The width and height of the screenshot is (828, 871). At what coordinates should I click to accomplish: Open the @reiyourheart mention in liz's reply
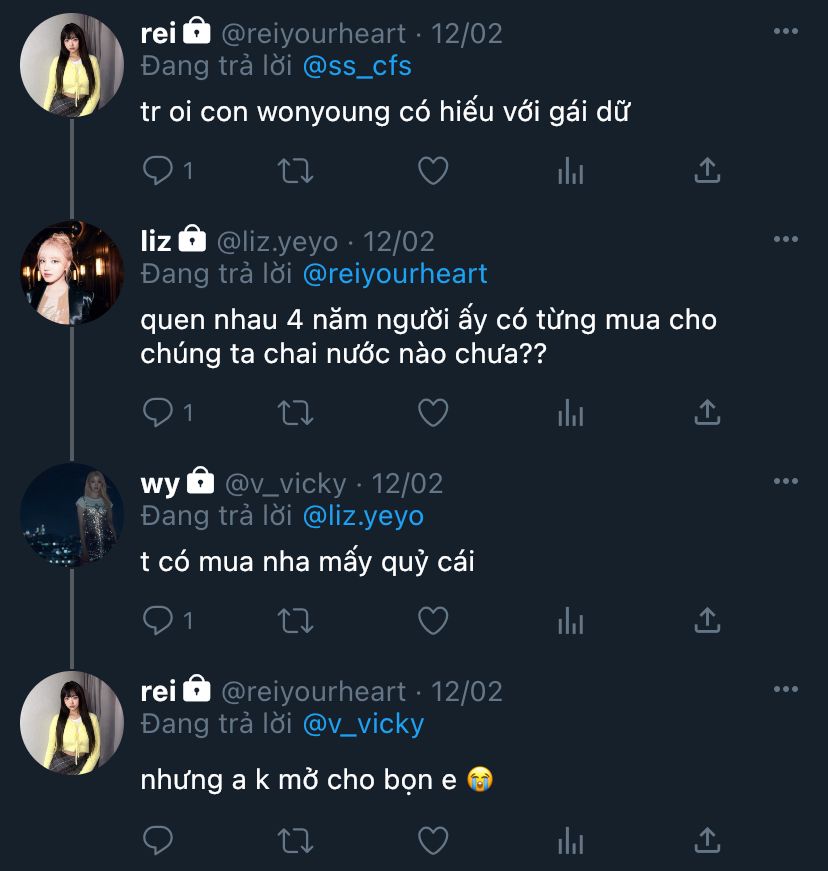tap(395, 274)
